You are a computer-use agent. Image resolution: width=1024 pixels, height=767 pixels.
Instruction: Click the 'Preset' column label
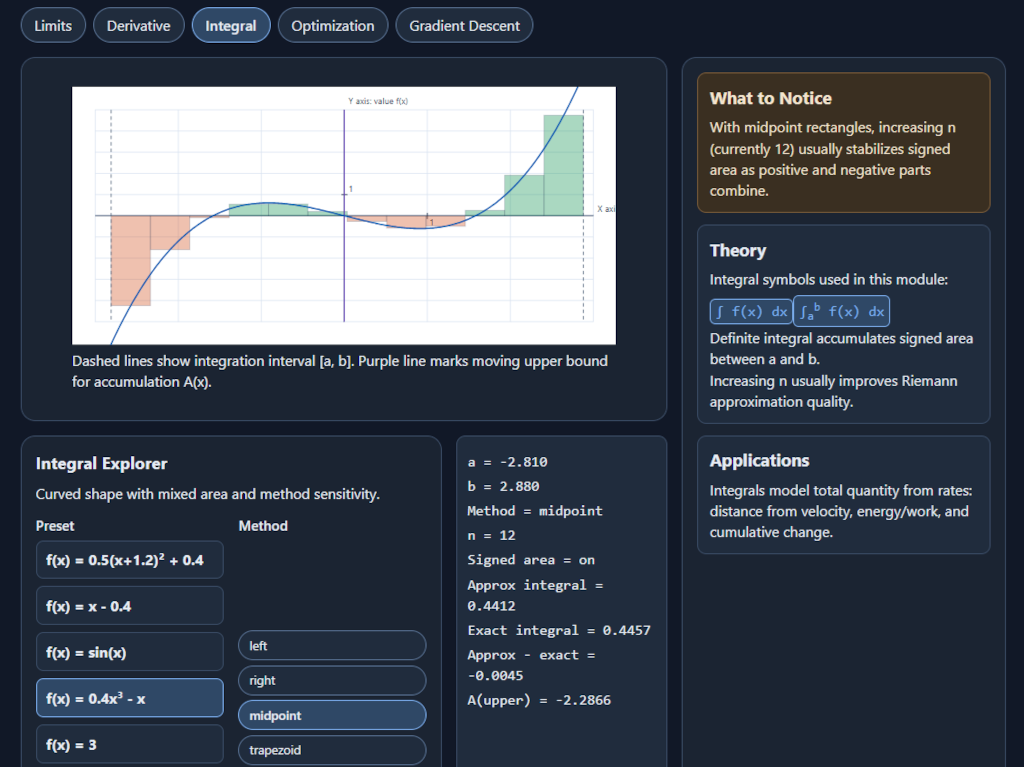point(55,526)
